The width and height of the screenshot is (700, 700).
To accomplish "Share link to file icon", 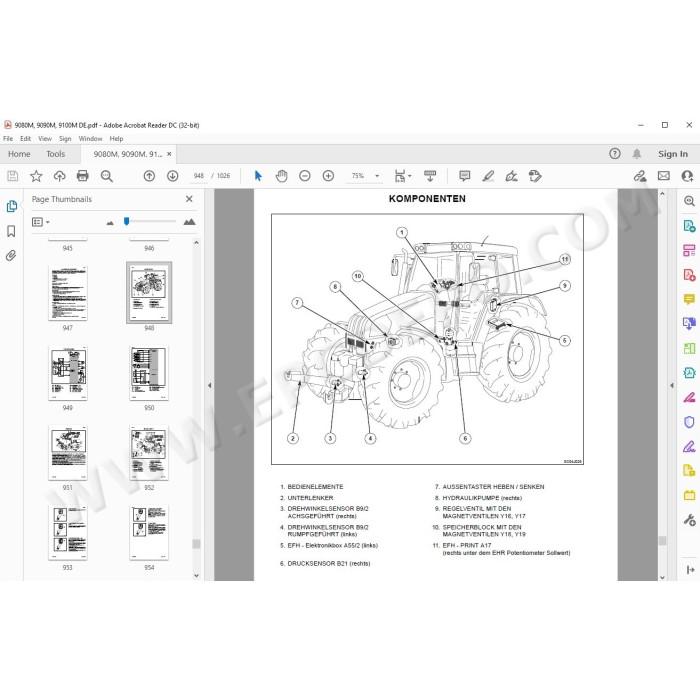I will (x=640, y=176).
